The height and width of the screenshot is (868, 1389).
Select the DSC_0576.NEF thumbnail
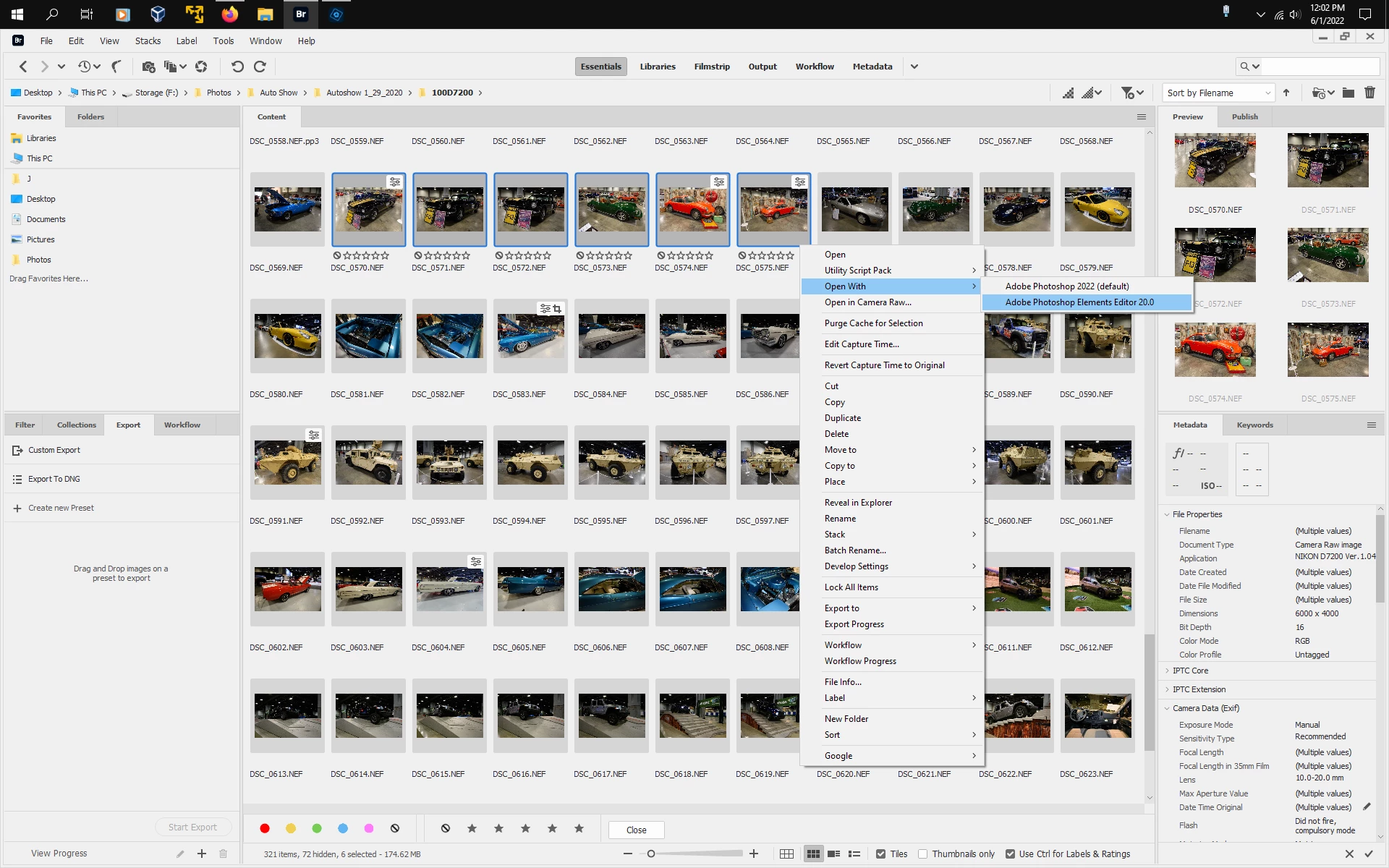point(854,210)
